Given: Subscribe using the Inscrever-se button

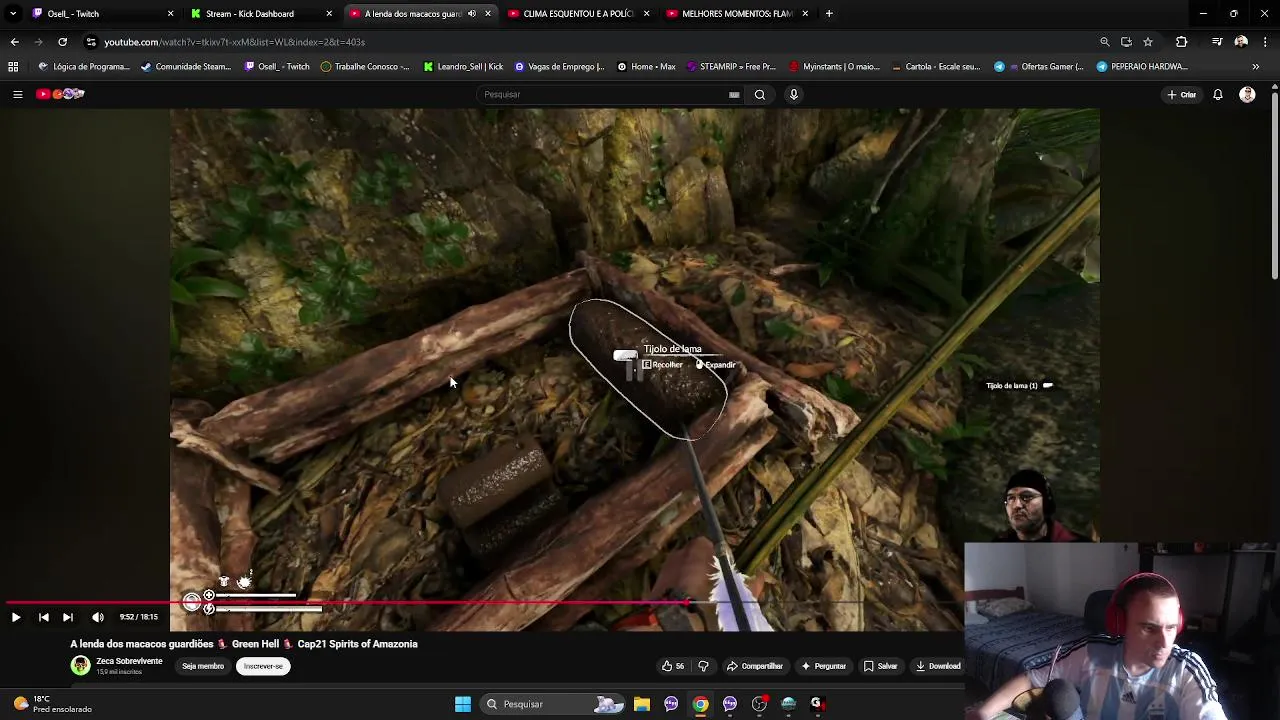Looking at the screenshot, I should coord(263,666).
